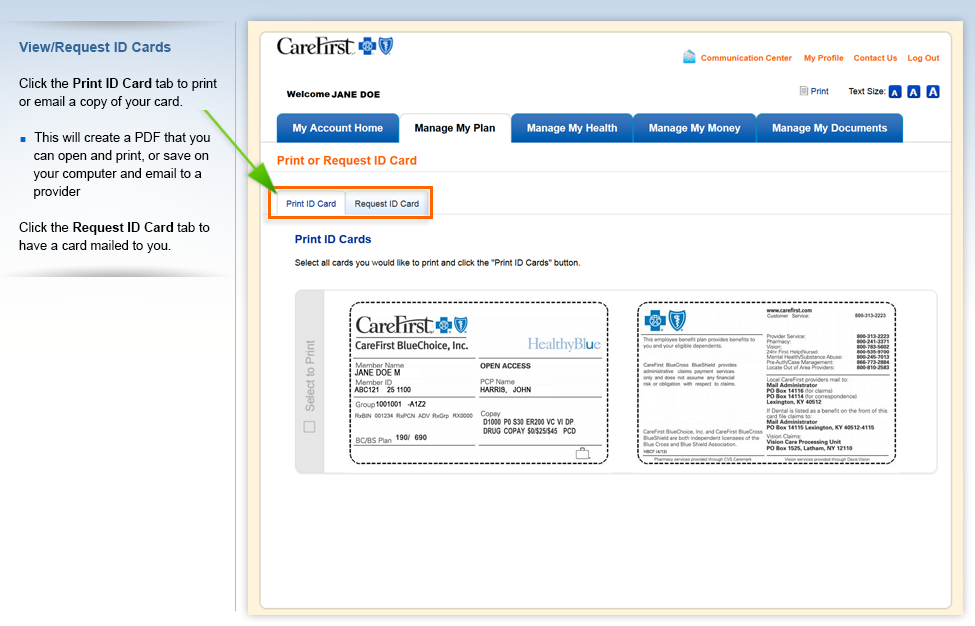Click the CareFirst logo in the header
The height and width of the screenshot is (626, 975).
[x=335, y=46]
